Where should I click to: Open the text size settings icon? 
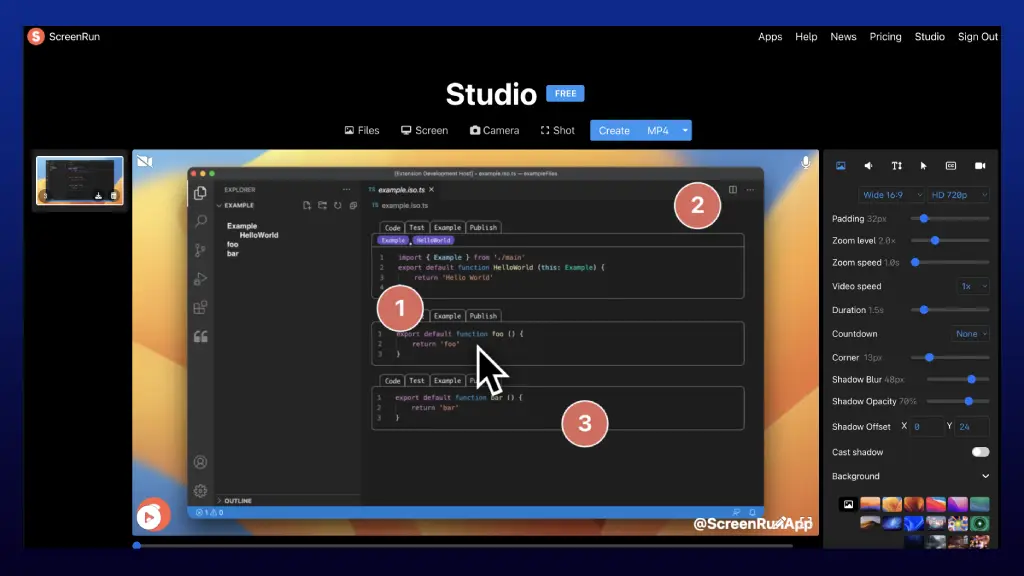(897, 166)
